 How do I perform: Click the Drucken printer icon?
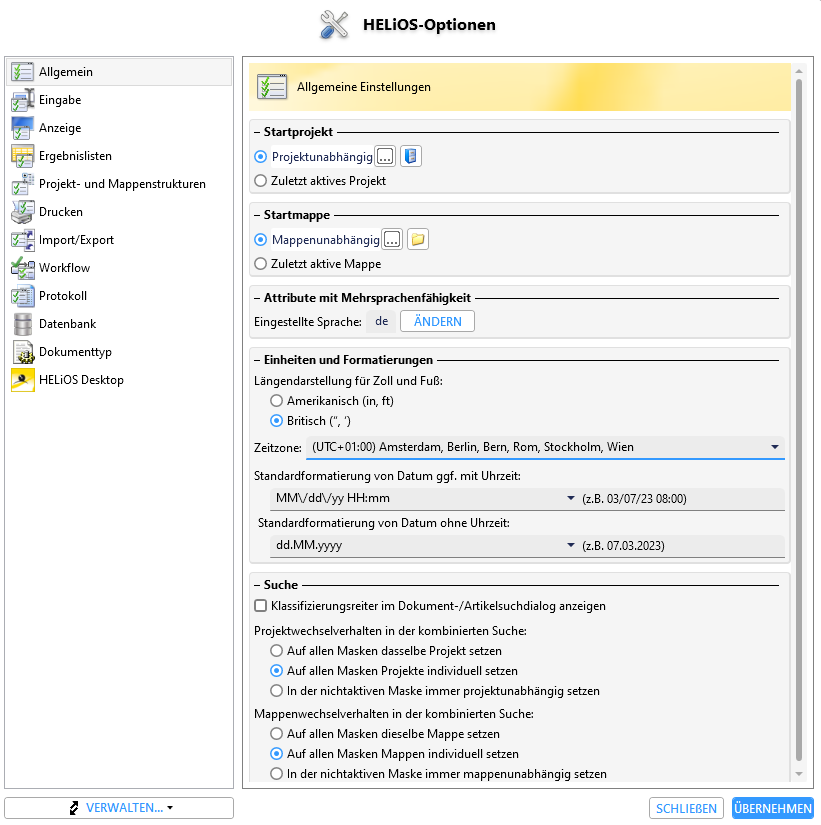point(22,212)
